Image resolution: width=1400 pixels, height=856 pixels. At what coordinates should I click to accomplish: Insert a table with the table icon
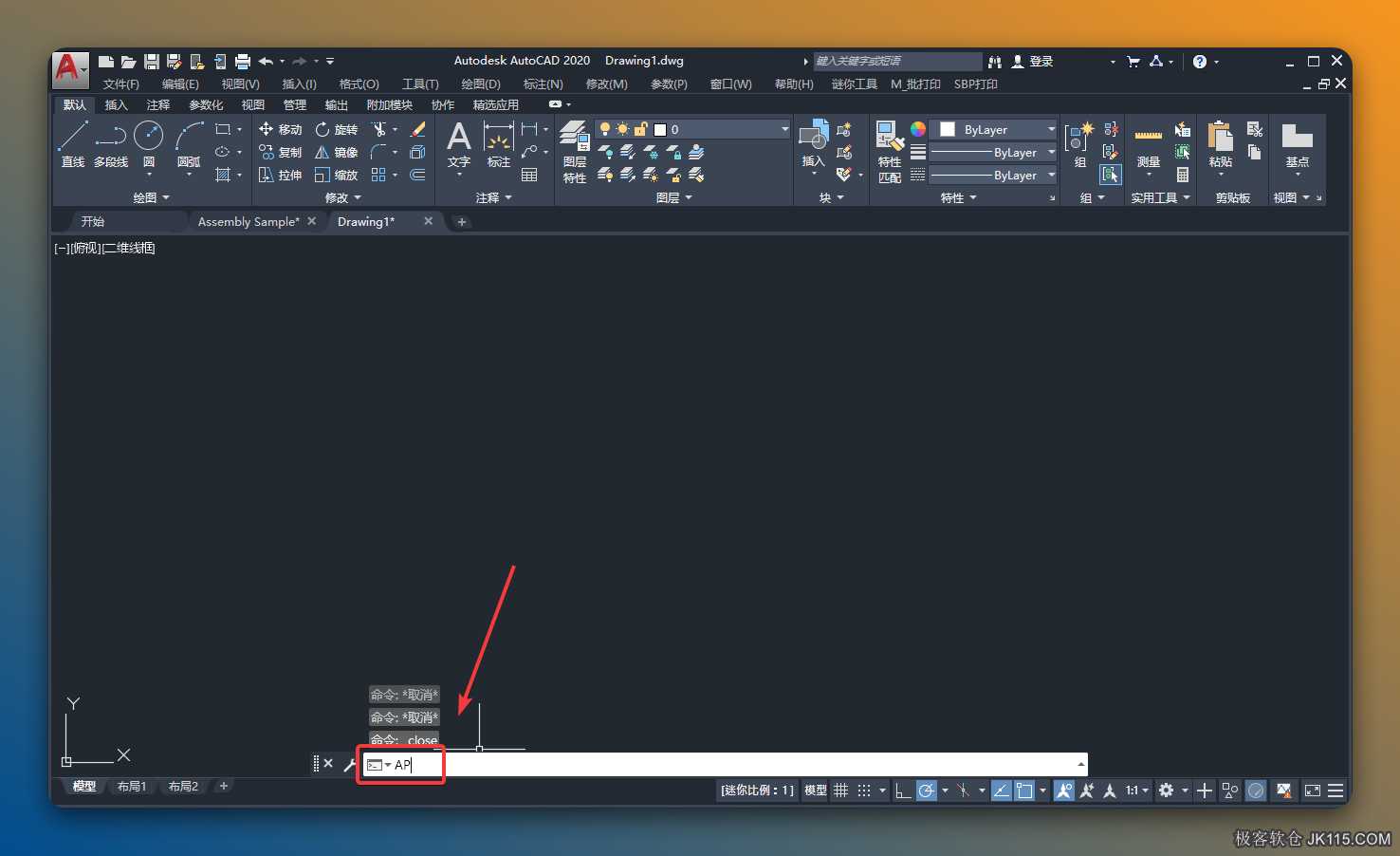tap(529, 175)
